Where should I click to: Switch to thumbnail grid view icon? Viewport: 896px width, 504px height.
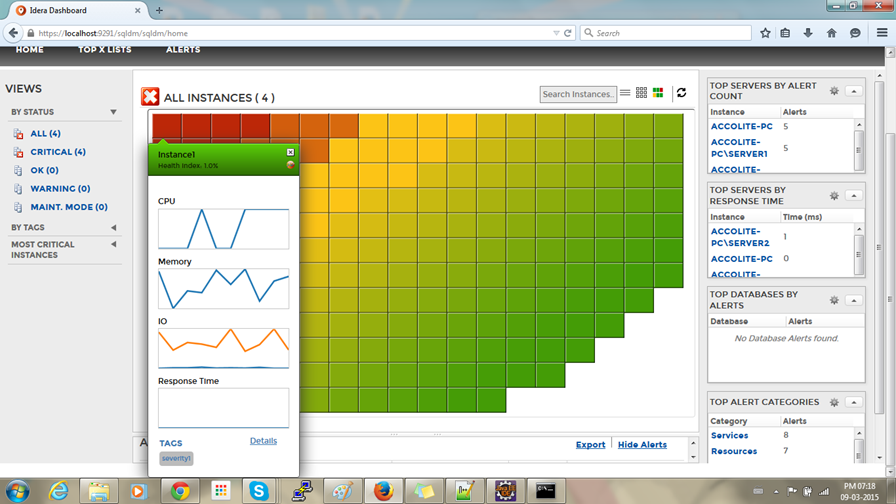point(641,93)
